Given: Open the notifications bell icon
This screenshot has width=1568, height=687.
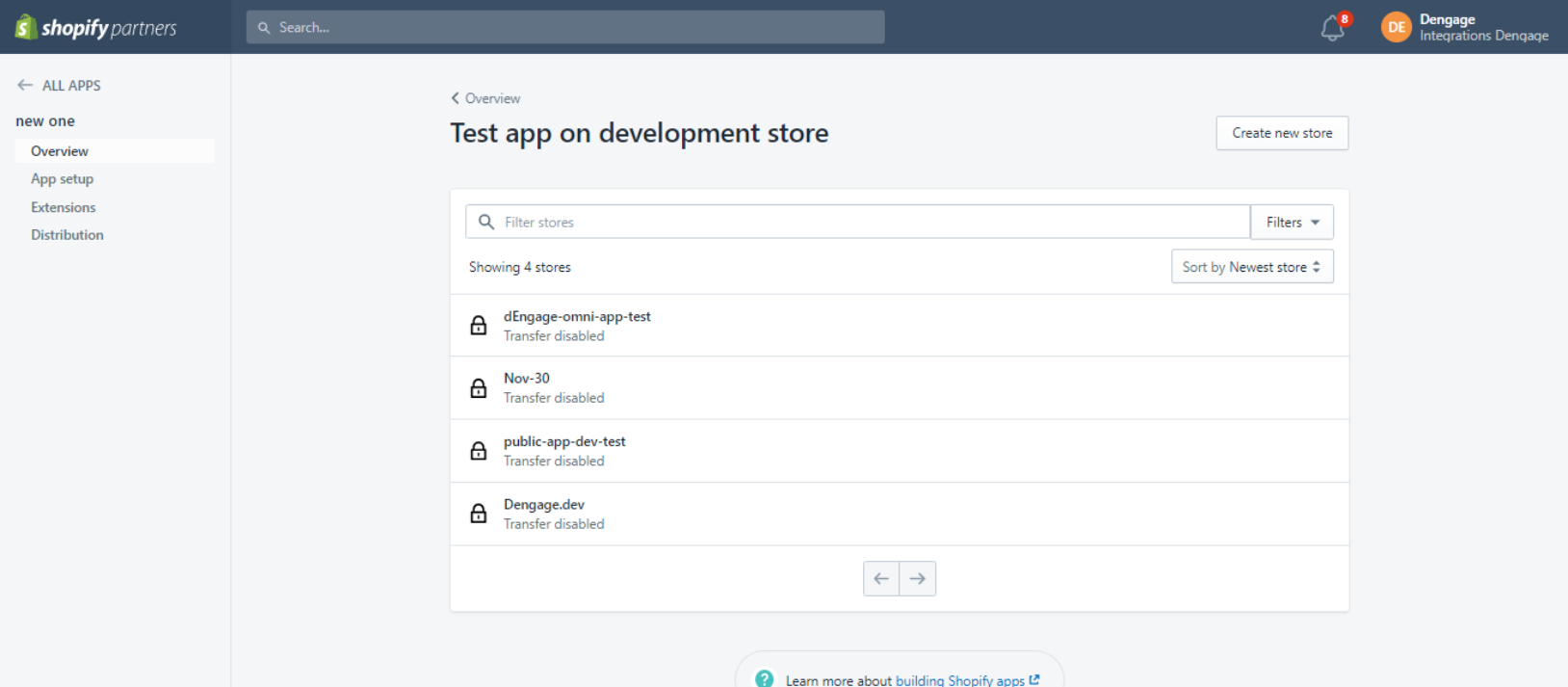Looking at the screenshot, I should [x=1332, y=28].
